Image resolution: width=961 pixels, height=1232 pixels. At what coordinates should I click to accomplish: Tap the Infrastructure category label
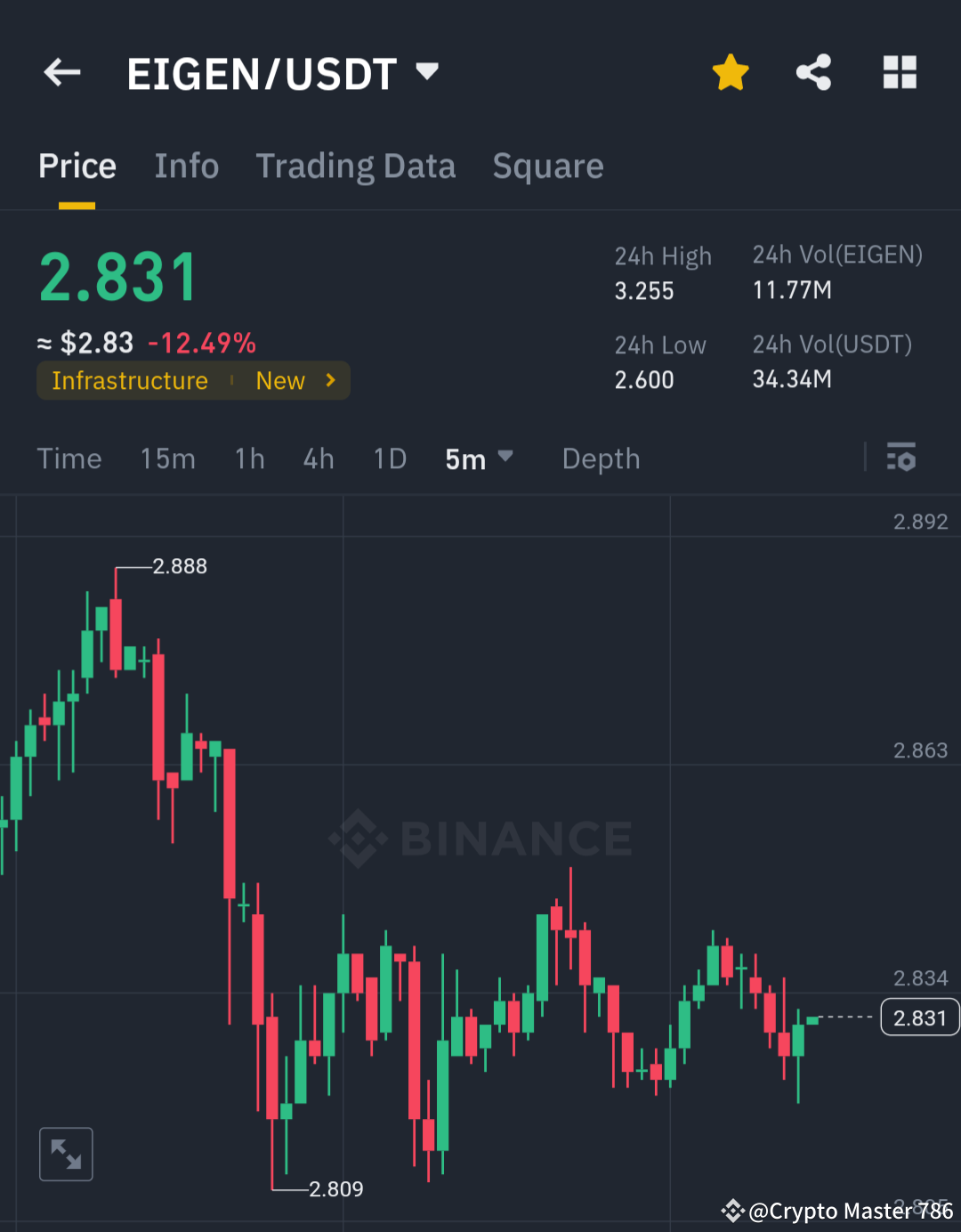click(x=130, y=380)
